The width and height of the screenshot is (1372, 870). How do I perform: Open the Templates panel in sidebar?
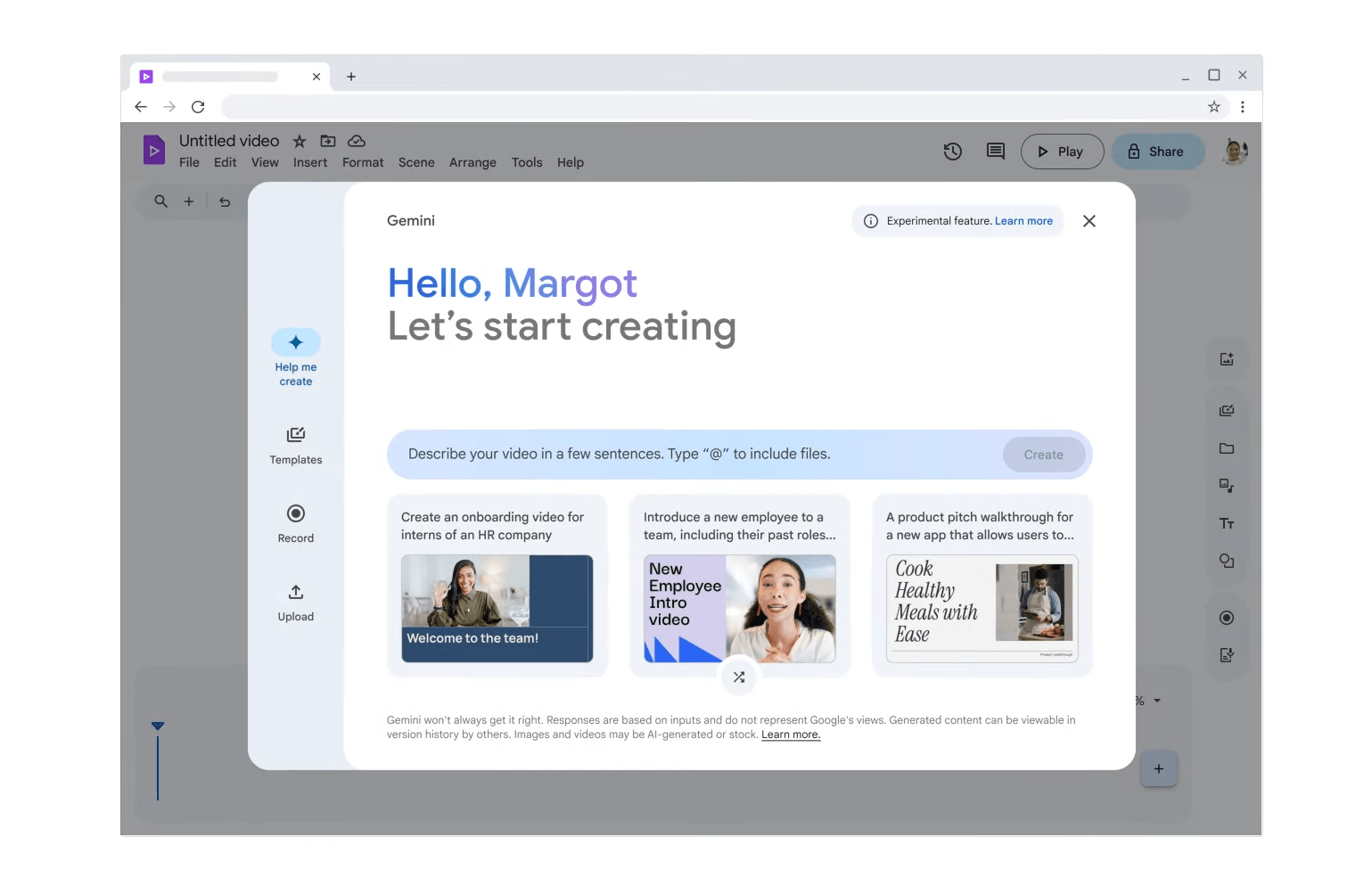tap(296, 446)
